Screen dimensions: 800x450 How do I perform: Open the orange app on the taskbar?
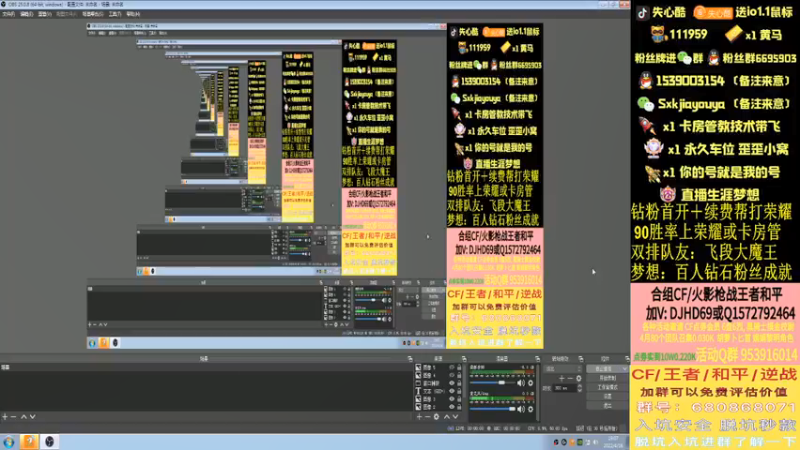pos(29,442)
